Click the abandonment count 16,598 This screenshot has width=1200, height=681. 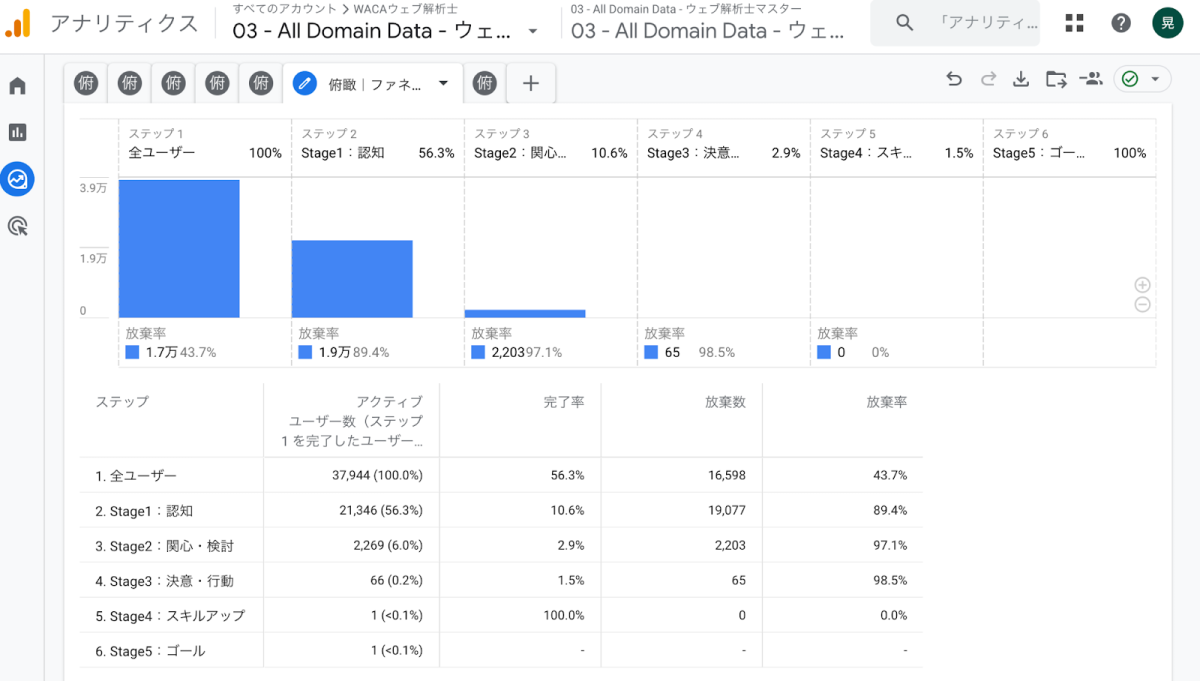[x=725, y=476]
